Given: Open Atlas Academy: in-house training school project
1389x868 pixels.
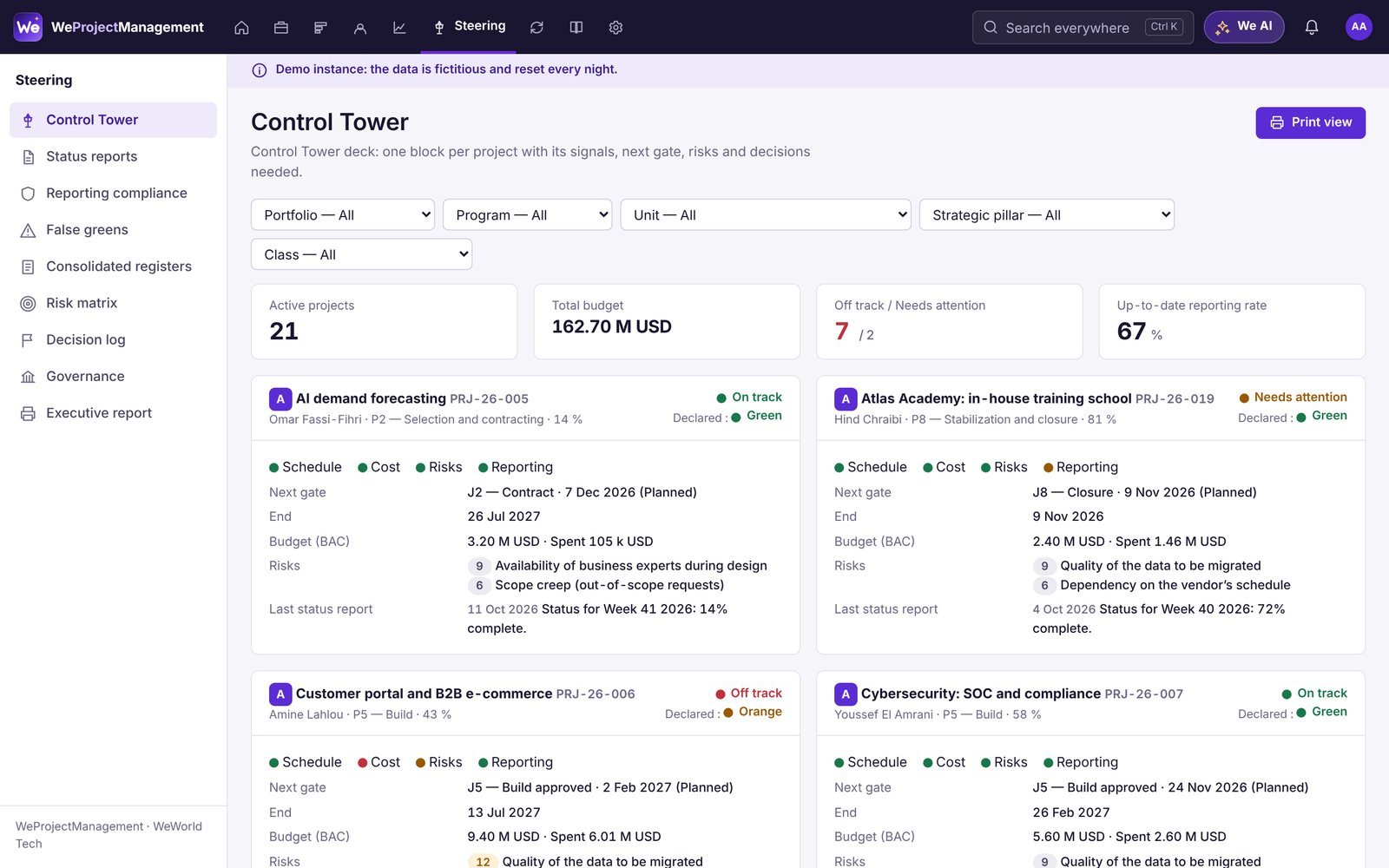Looking at the screenshot, I should tap(997, 398).
